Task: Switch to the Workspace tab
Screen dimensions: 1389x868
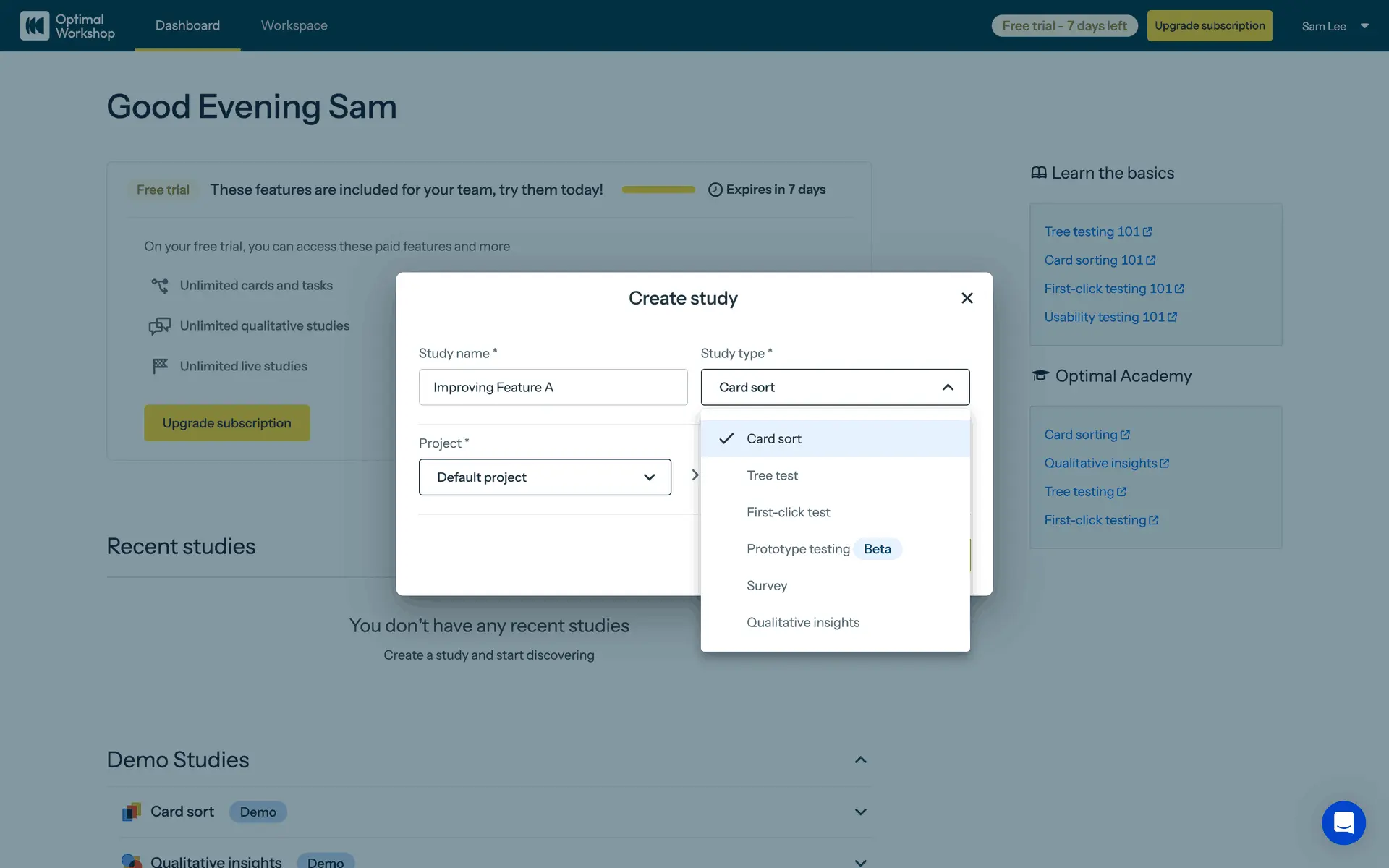Action: [294, 25]
